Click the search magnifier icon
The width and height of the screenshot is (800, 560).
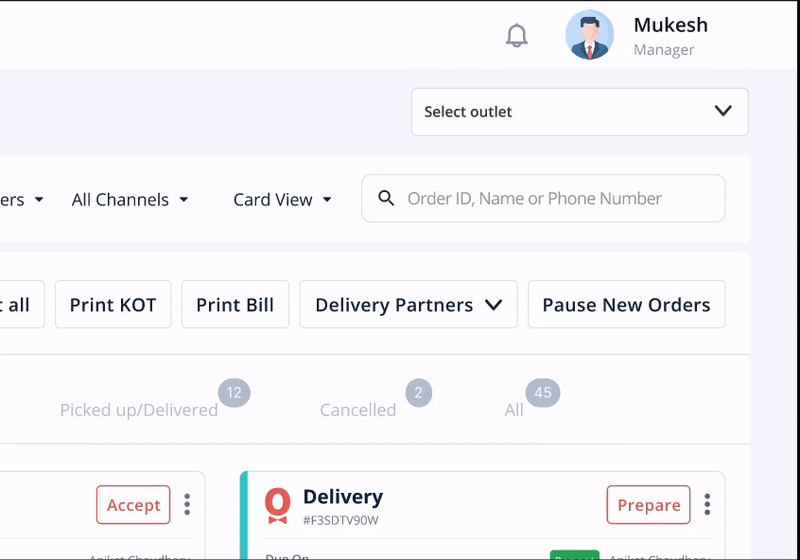click(386, 199)
